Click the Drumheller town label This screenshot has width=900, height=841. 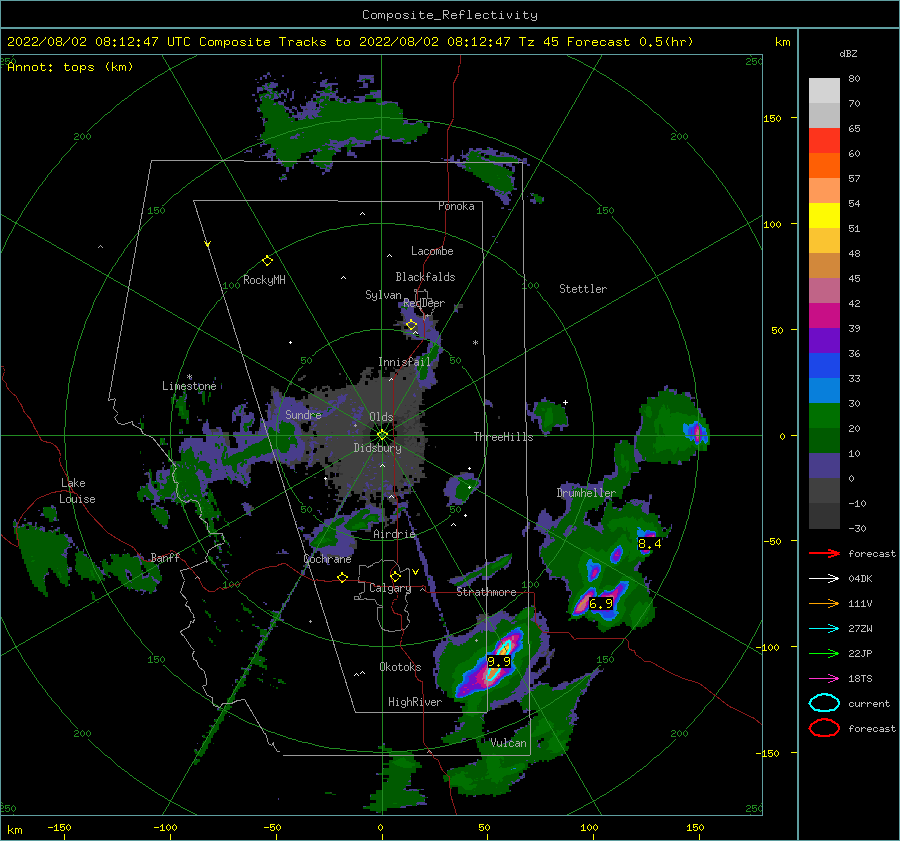(586, 493)
